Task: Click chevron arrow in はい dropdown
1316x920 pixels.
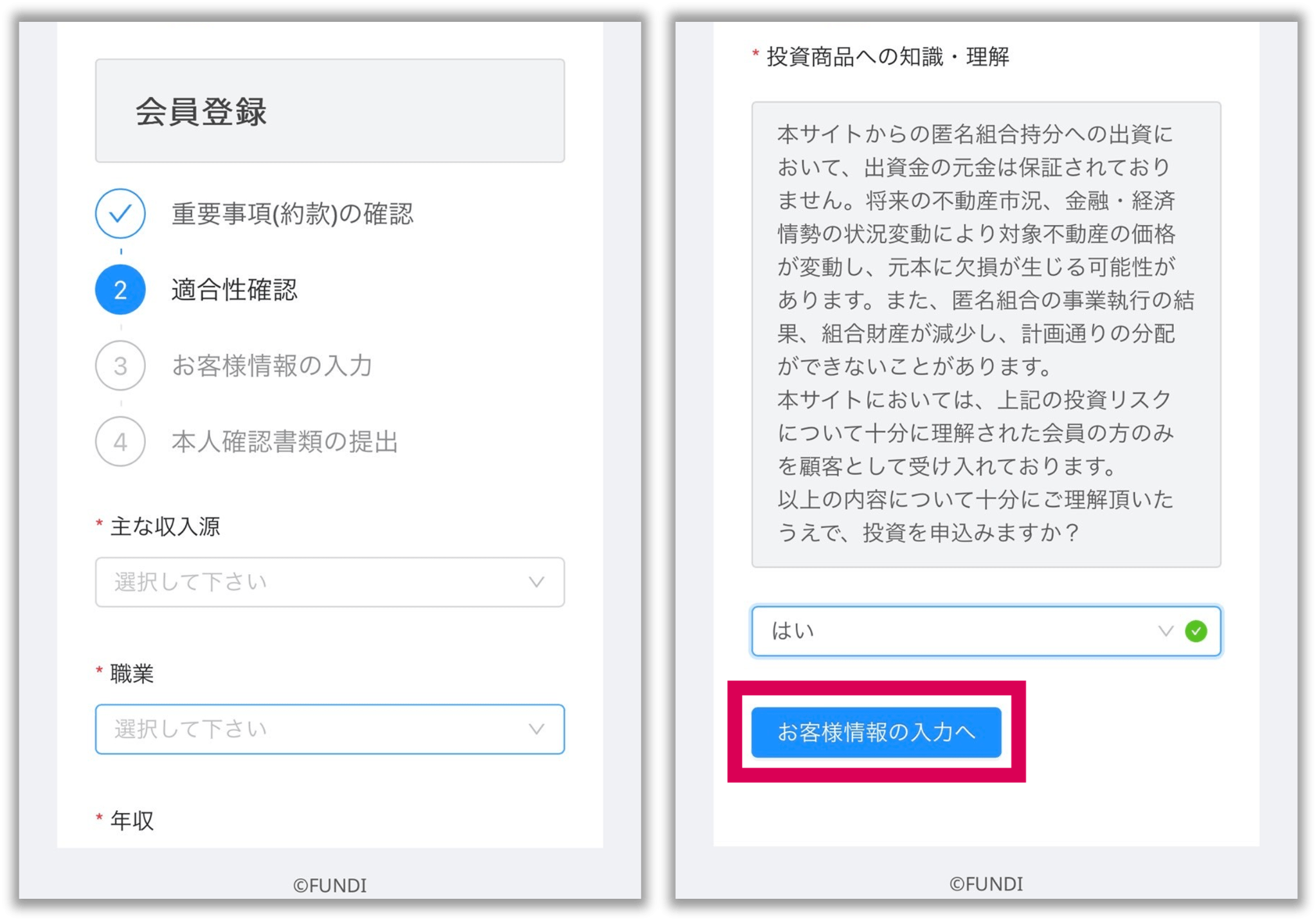Action: [x=1166, y=631]
